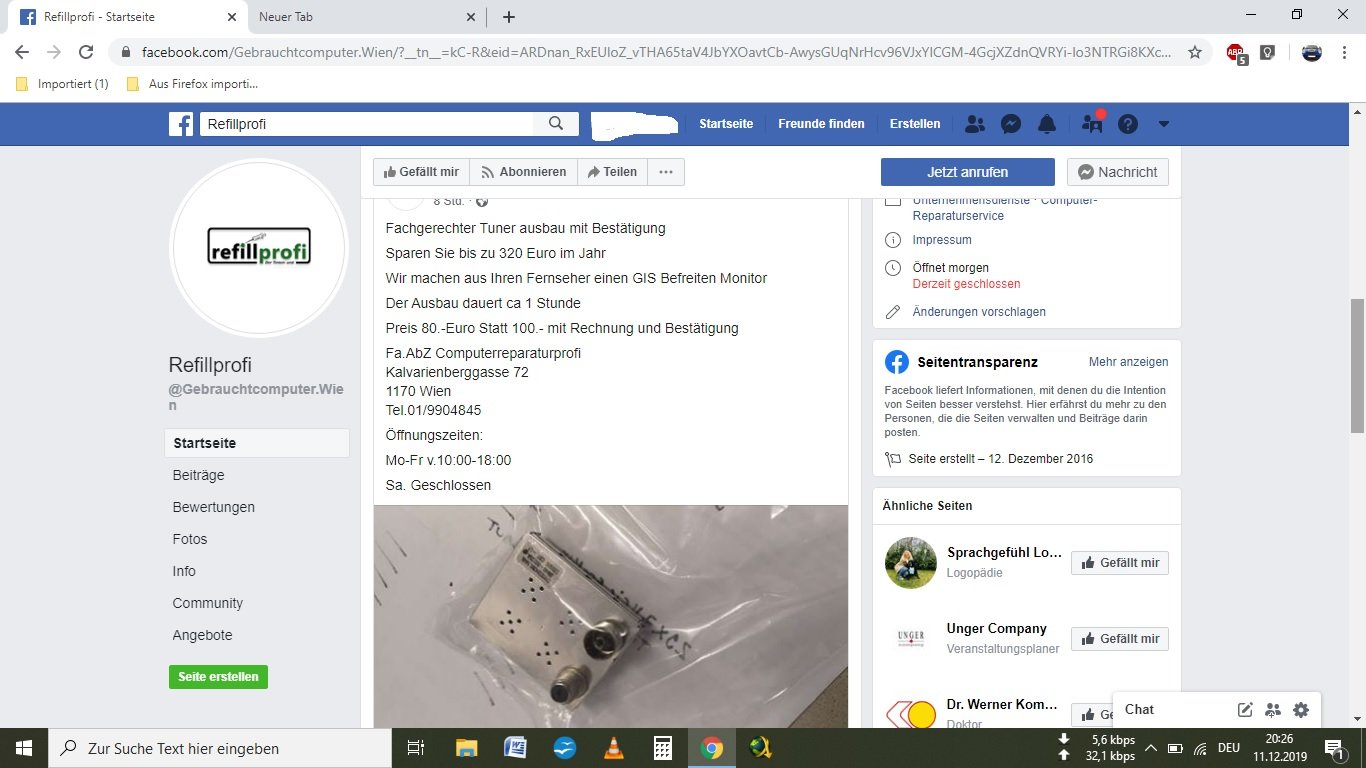The width and height of the screenshot is (1366, 768).
Task: Switch to the Neuer Tab tab
Action: pos(365,17)
